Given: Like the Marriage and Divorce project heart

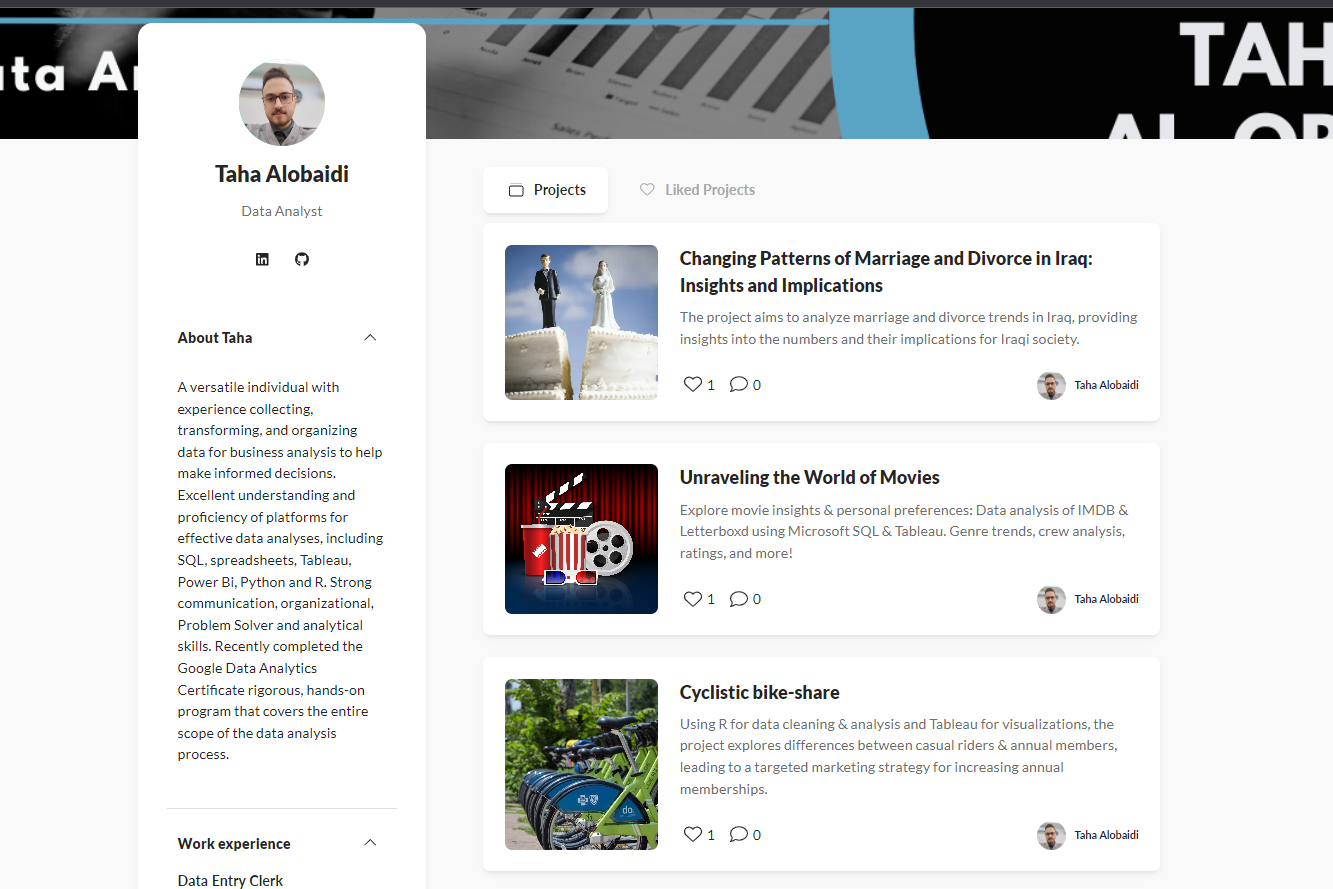Looking at the screenshot, I should (692, 384).
